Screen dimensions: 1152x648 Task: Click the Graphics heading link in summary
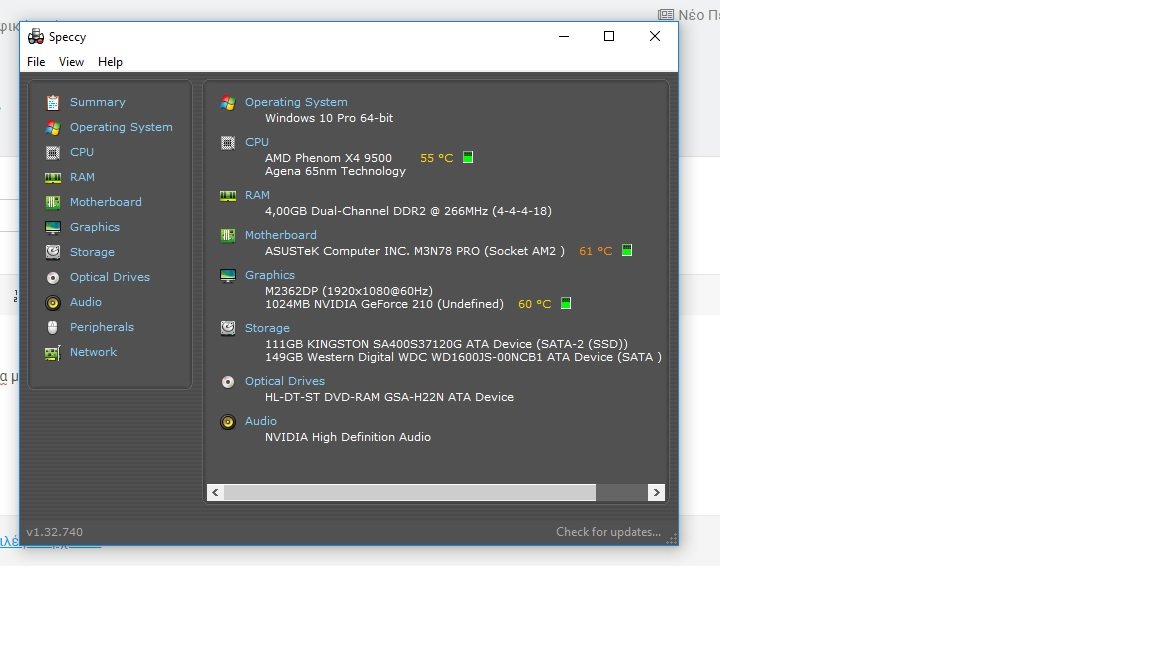pos(270,275)
